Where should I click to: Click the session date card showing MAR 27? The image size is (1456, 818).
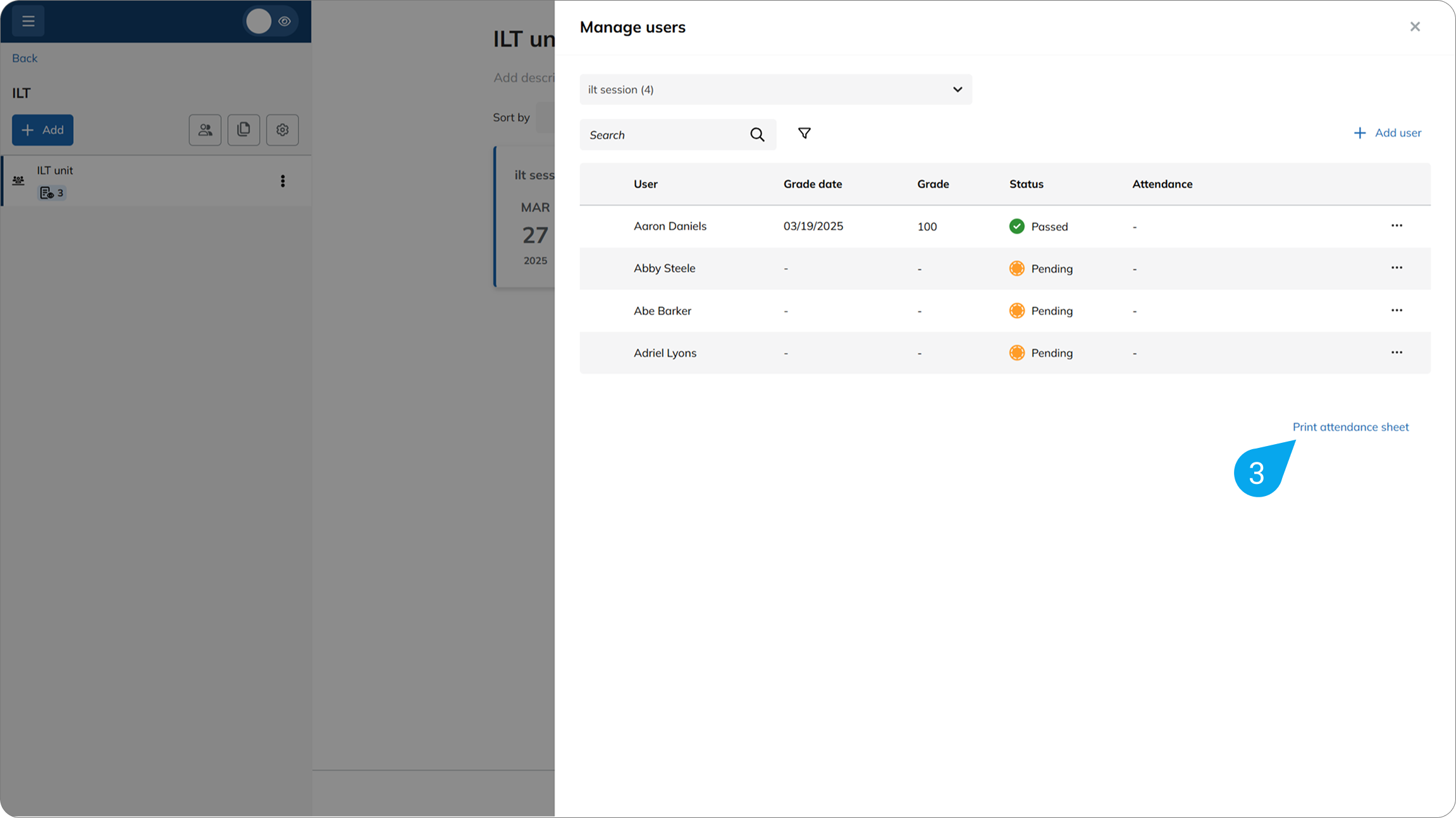(x=525, y=216)
